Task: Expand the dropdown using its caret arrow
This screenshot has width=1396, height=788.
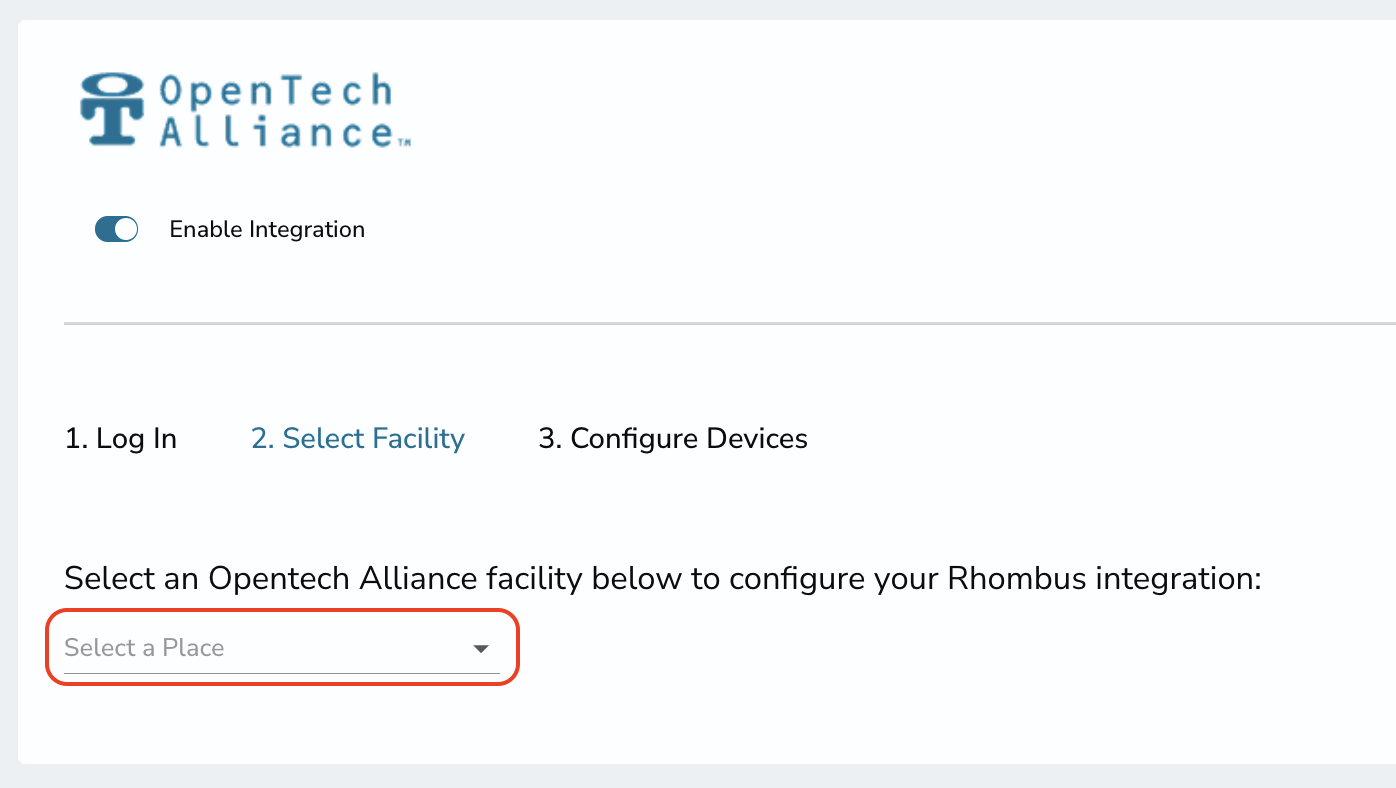Action: click(481, 649)
